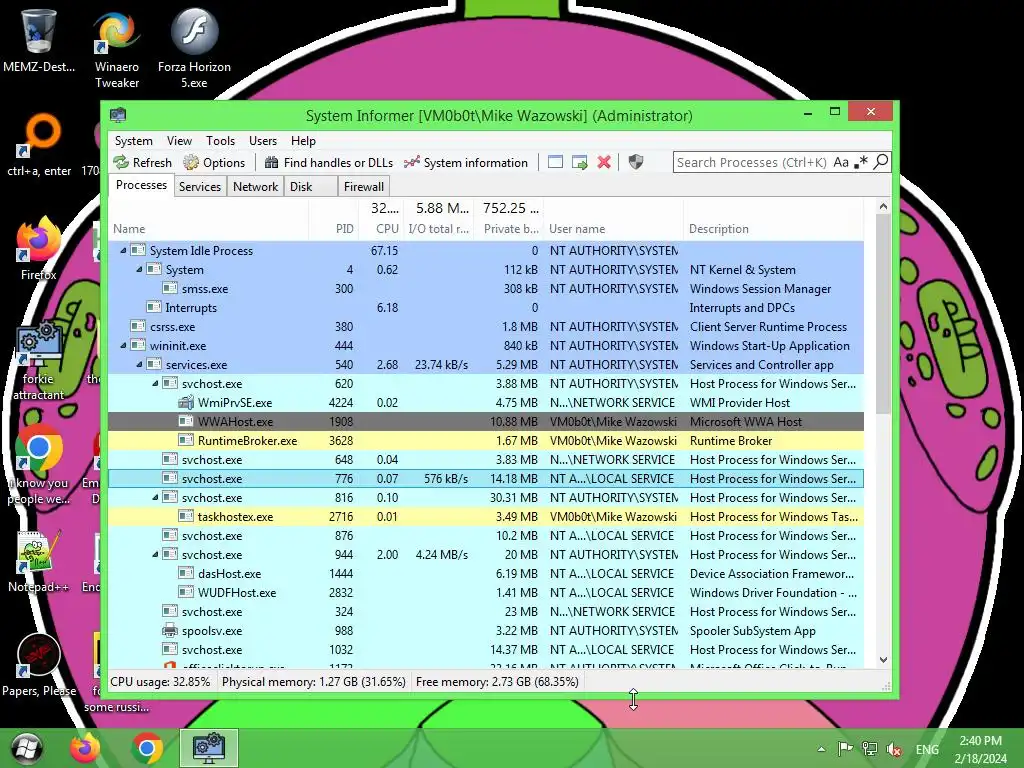1024x768 pixels.
Task: Click the find window and thread icon
Action: [579, 163]
